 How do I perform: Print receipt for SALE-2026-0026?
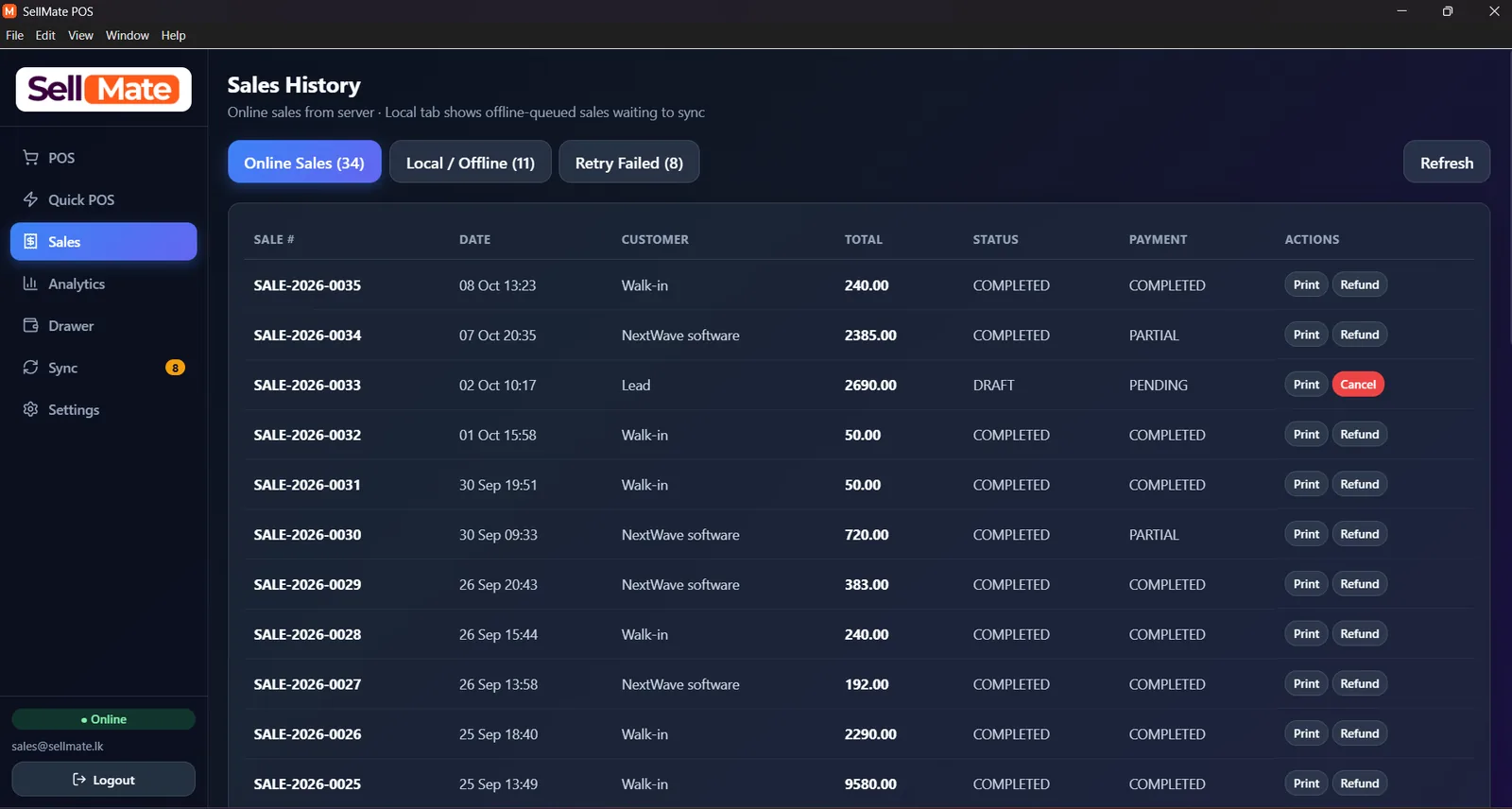pos(1306,733)
